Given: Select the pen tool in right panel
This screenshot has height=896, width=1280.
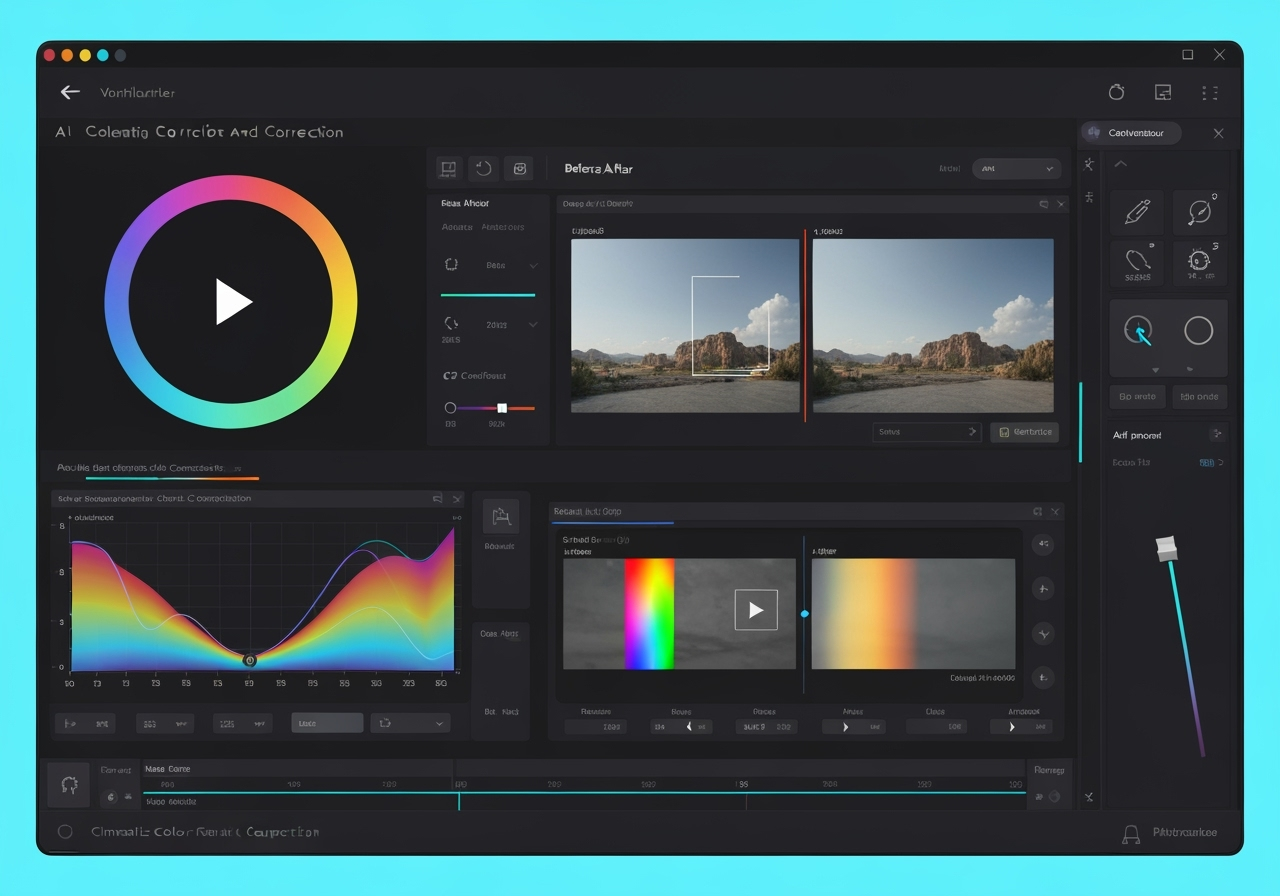Looking at the screenshot, I should click(1137, 212).
